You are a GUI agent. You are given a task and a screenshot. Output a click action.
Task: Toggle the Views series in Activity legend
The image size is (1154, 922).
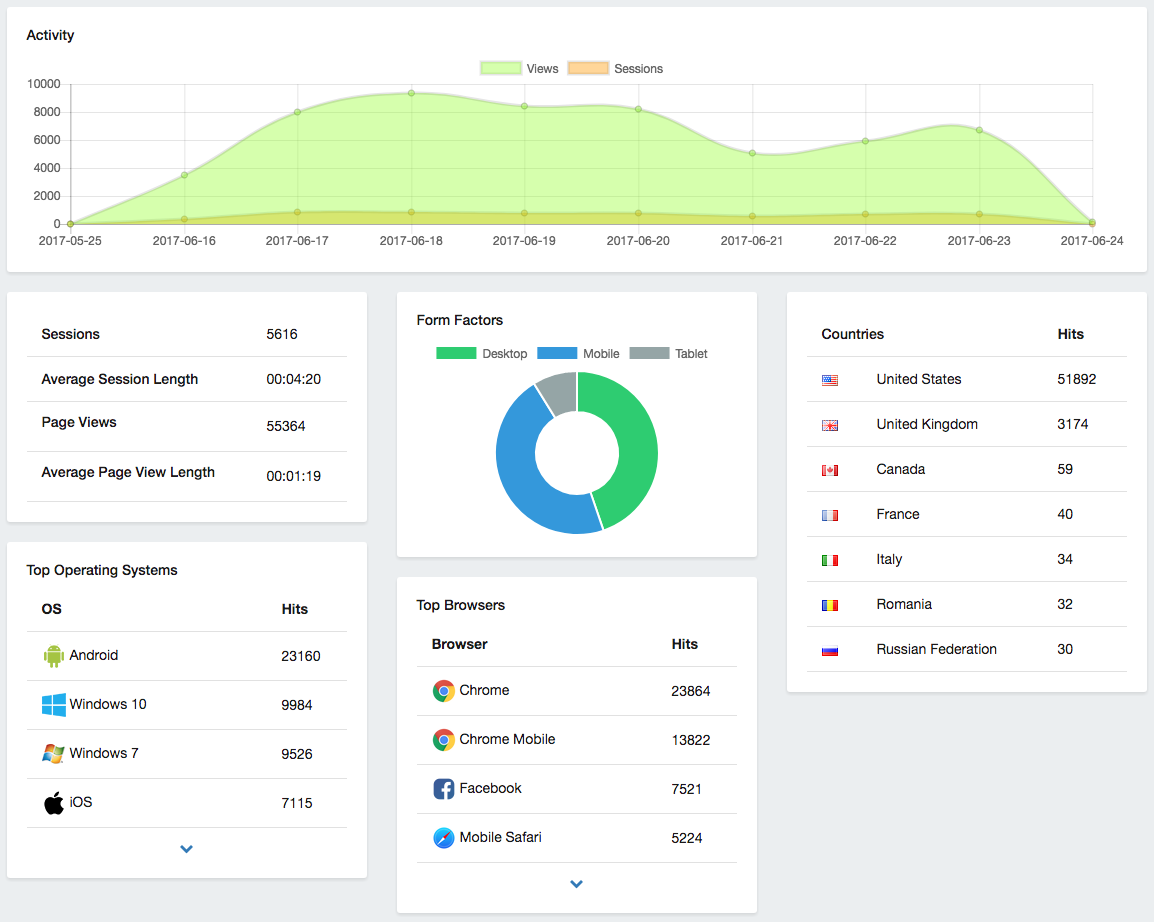pyautogui.click(x=520, y=68)
